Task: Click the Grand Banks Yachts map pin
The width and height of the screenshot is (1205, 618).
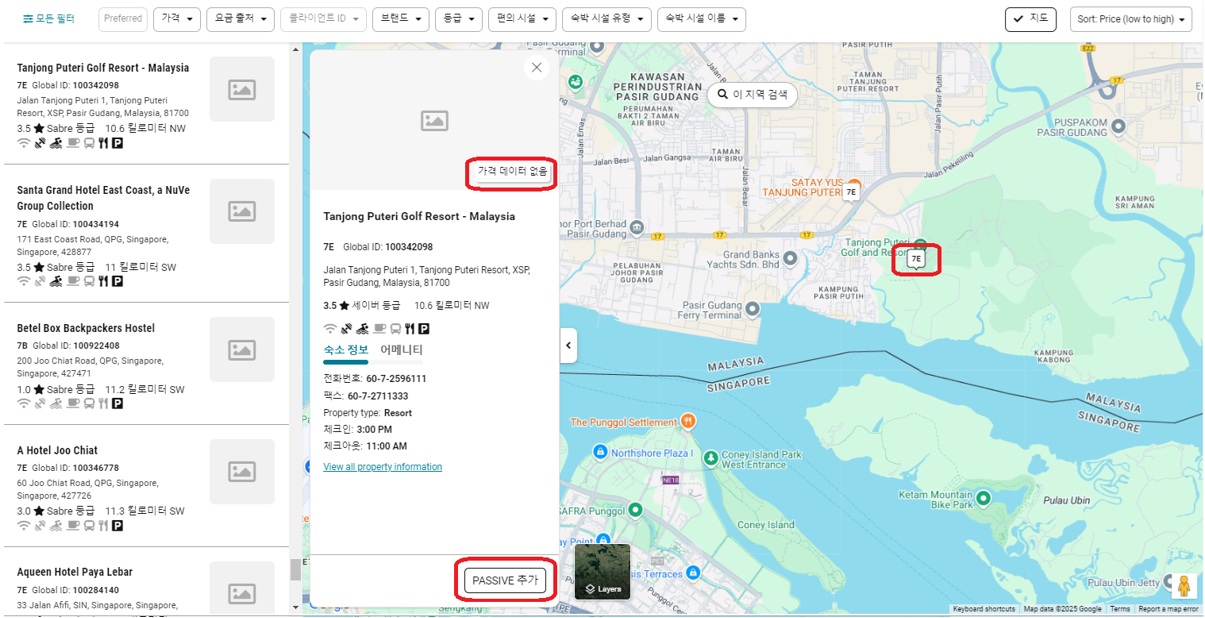Action: (791, 258)
